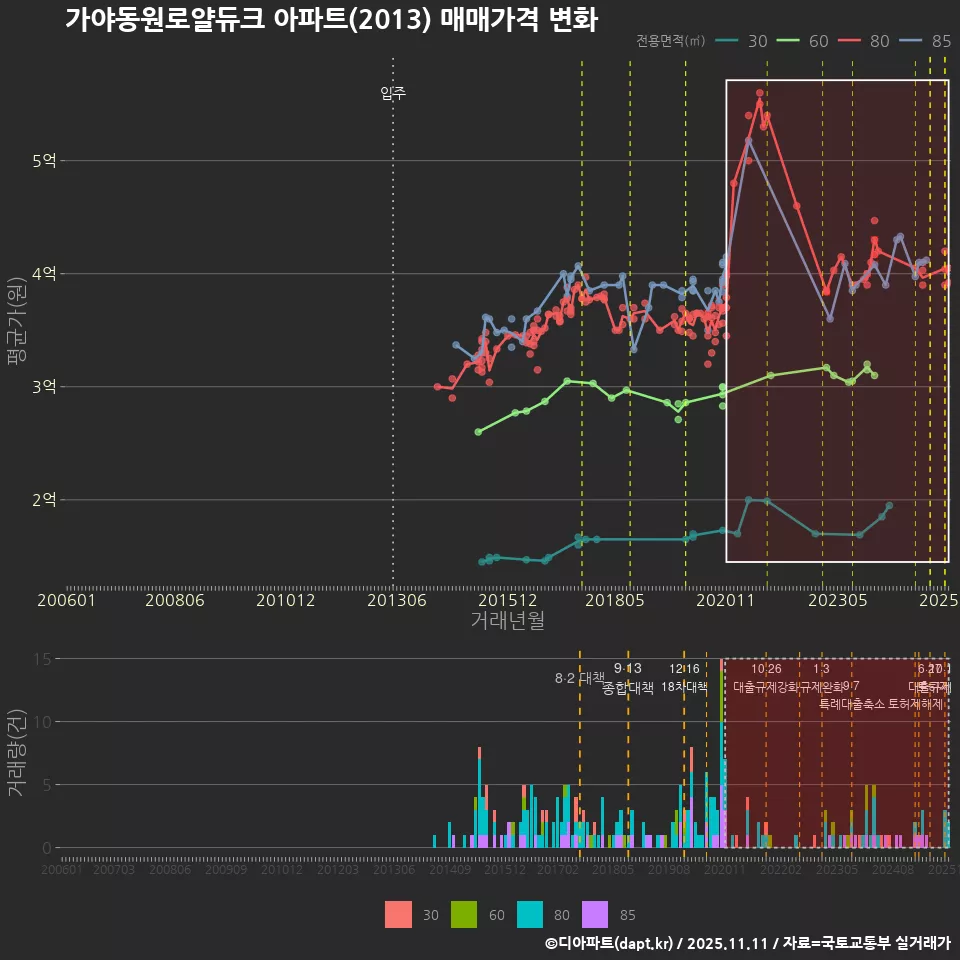
Task: Open the 디아파트(dapt.kr) watermark link
Action: (610, 944)
